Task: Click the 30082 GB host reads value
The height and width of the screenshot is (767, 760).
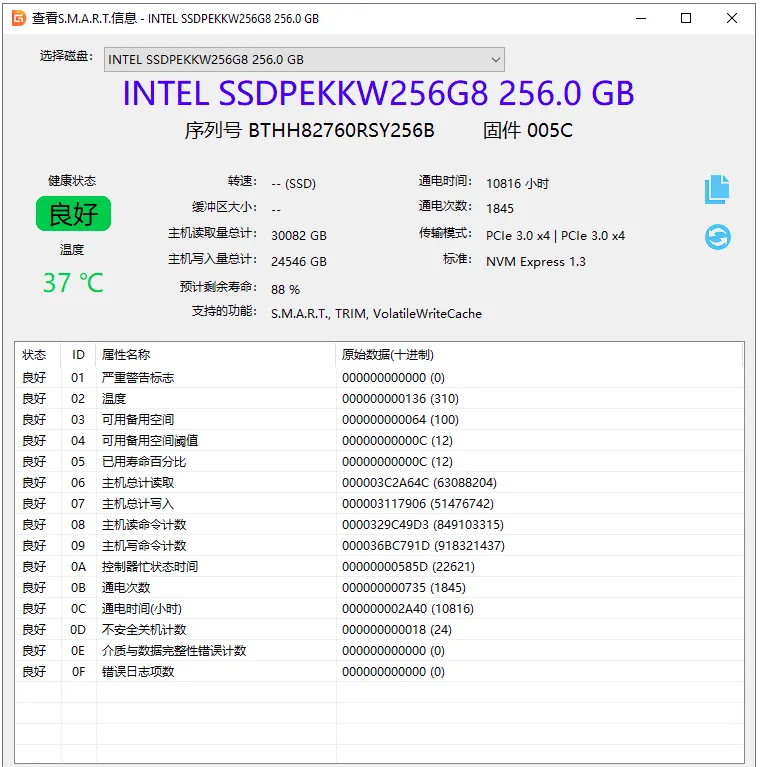Action: [299, 236]
